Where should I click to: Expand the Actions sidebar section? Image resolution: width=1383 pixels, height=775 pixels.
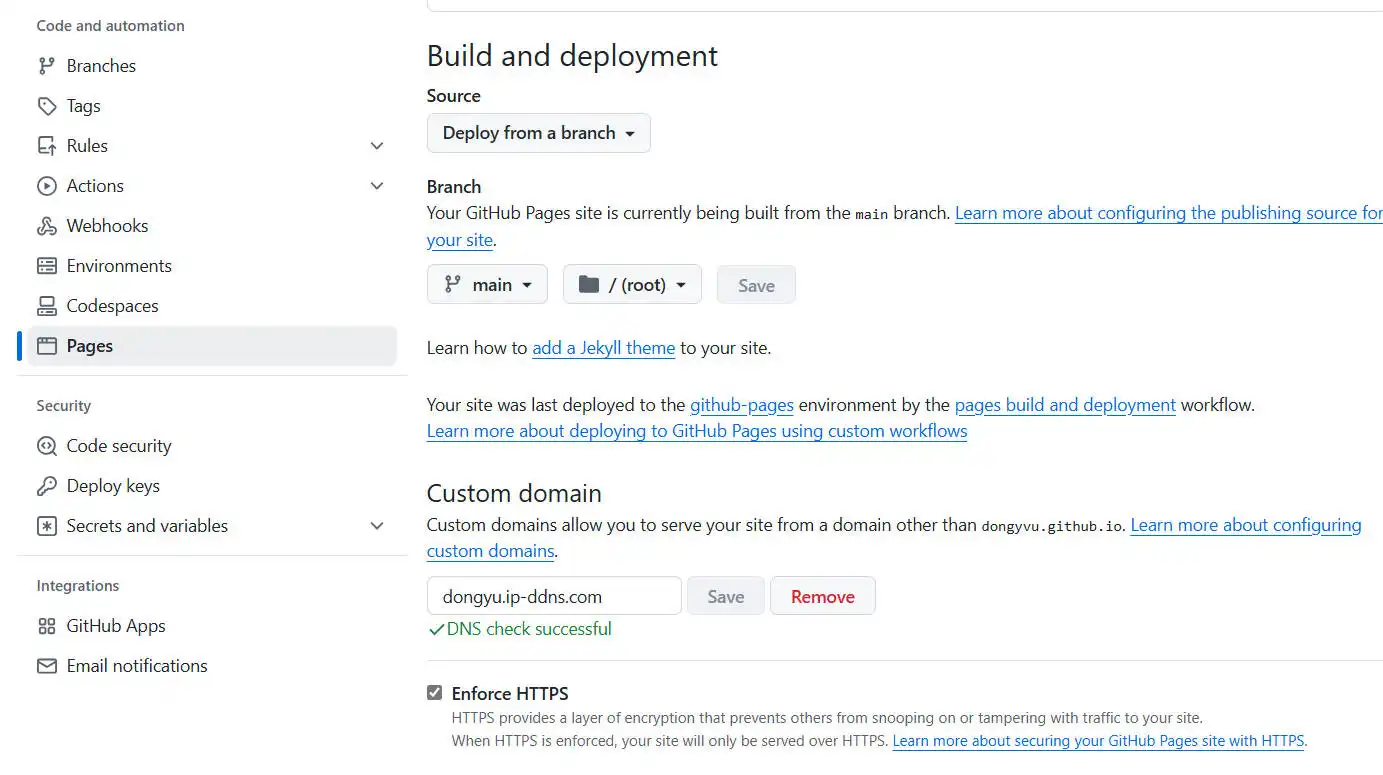pyautogui.click(x=377, y=186)
